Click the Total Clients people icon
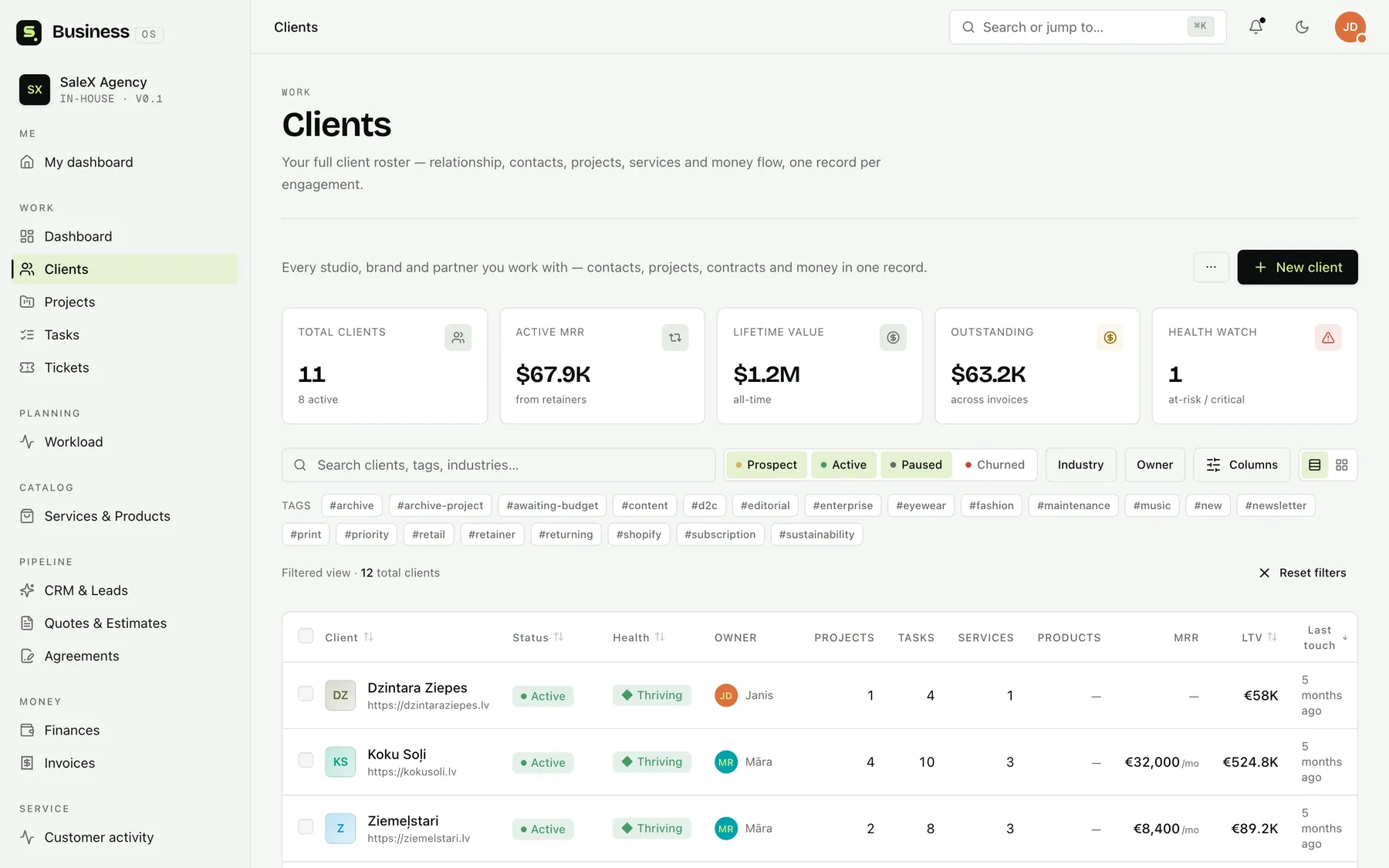Viewport: 1389px width, 868px height. coord(458,337)
